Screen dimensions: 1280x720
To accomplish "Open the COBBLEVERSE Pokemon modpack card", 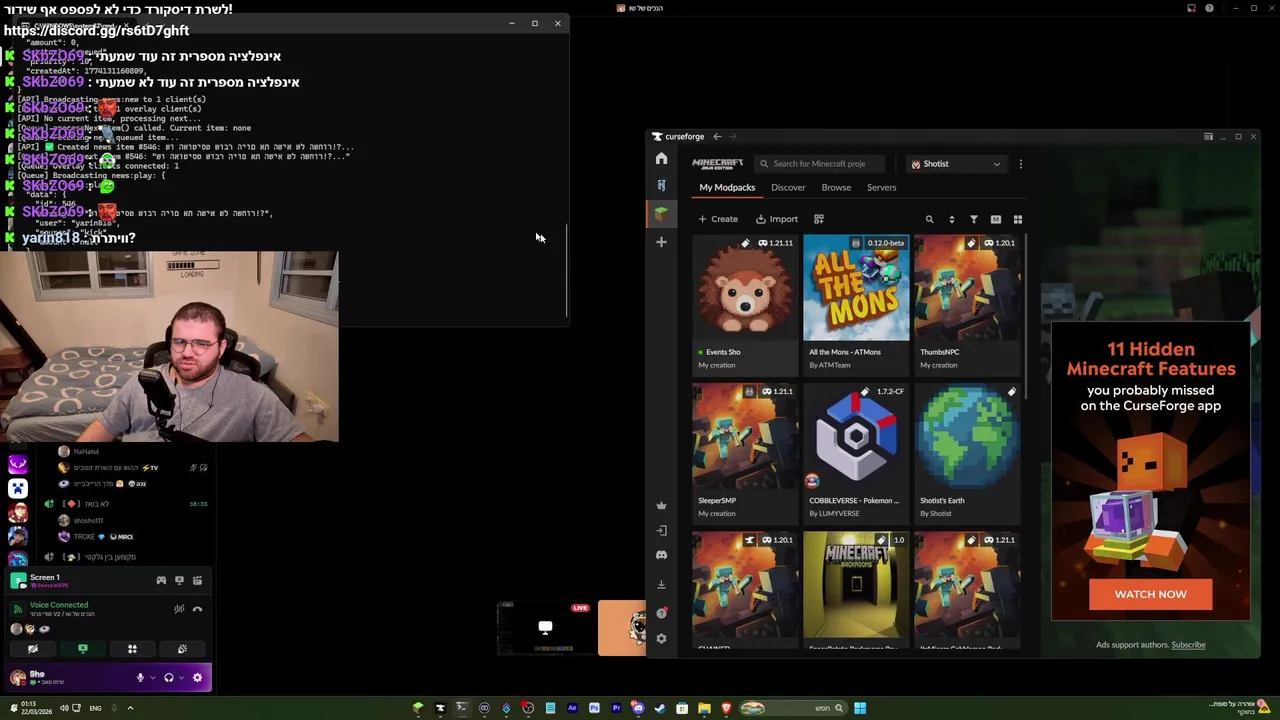I will (x=856, y=452).
